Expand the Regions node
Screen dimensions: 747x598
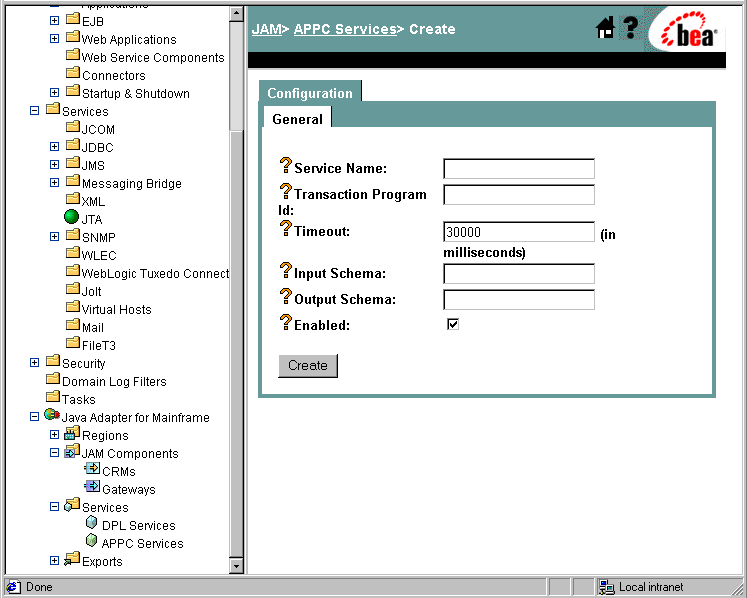(x=54, y=435)
